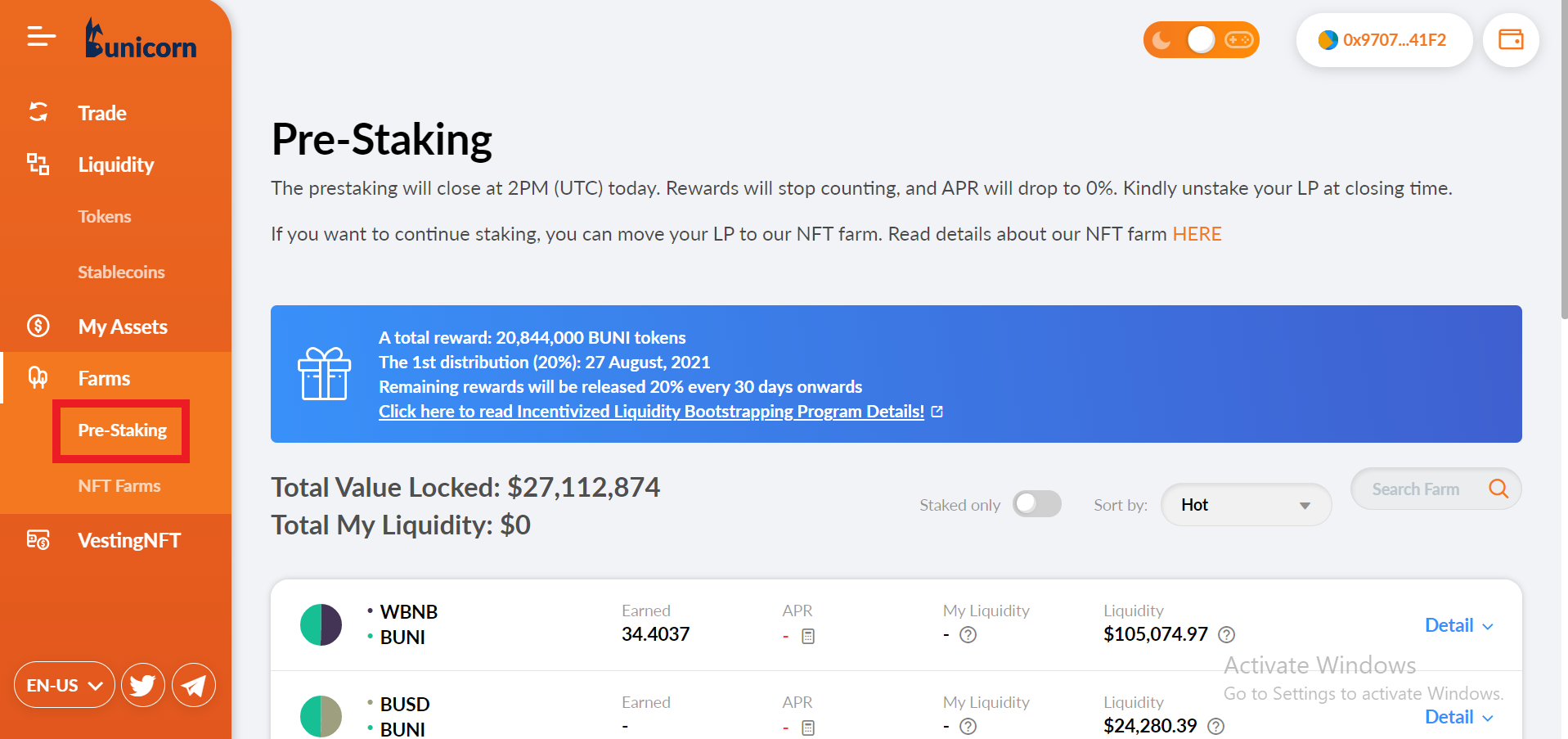Click the WBNB-BUNI pair token icon

point(321,624)
